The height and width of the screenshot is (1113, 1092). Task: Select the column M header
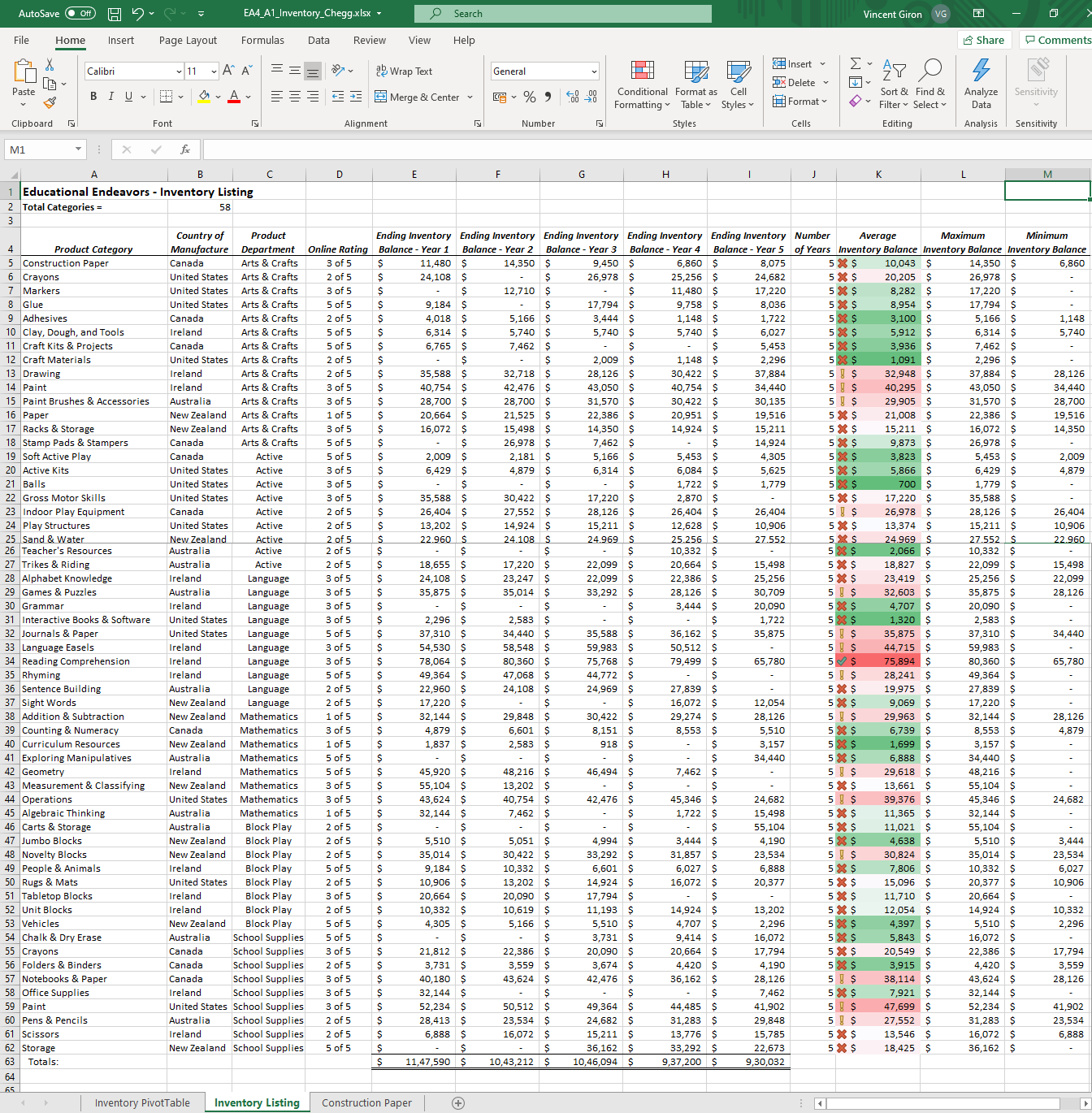1047,174
